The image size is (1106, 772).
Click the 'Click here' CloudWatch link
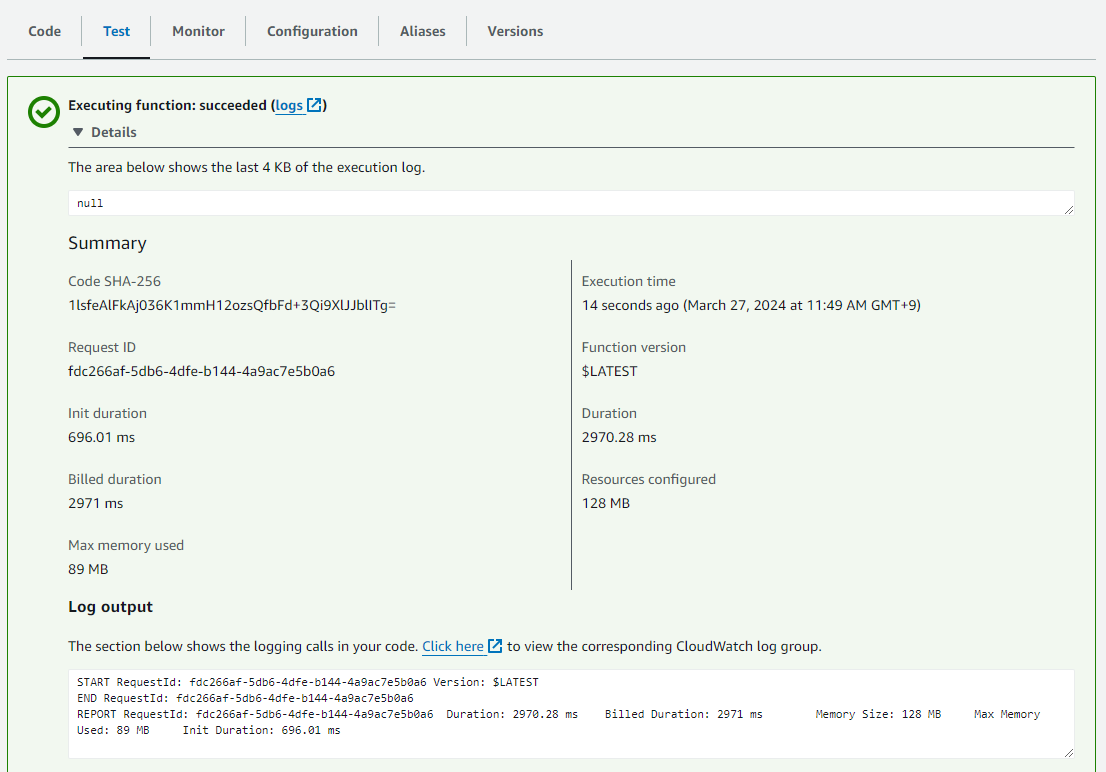[453, 646]
